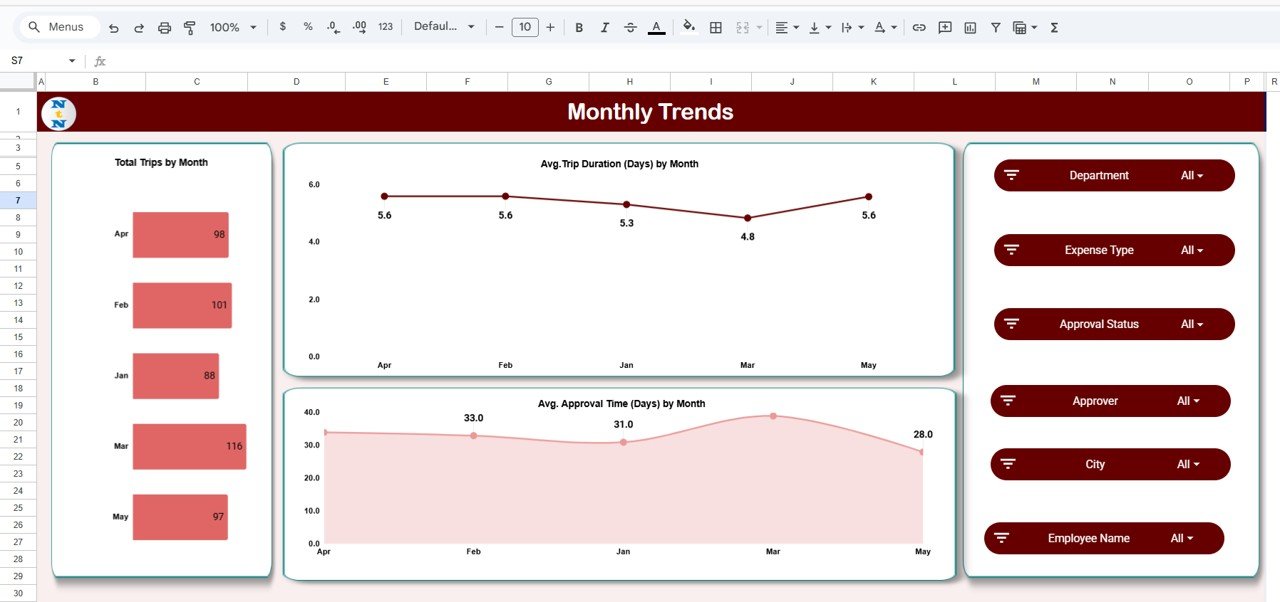This screenshot has width=1280, height=602.
Task: Toggle italic formatting
Action: click(604, 27)
